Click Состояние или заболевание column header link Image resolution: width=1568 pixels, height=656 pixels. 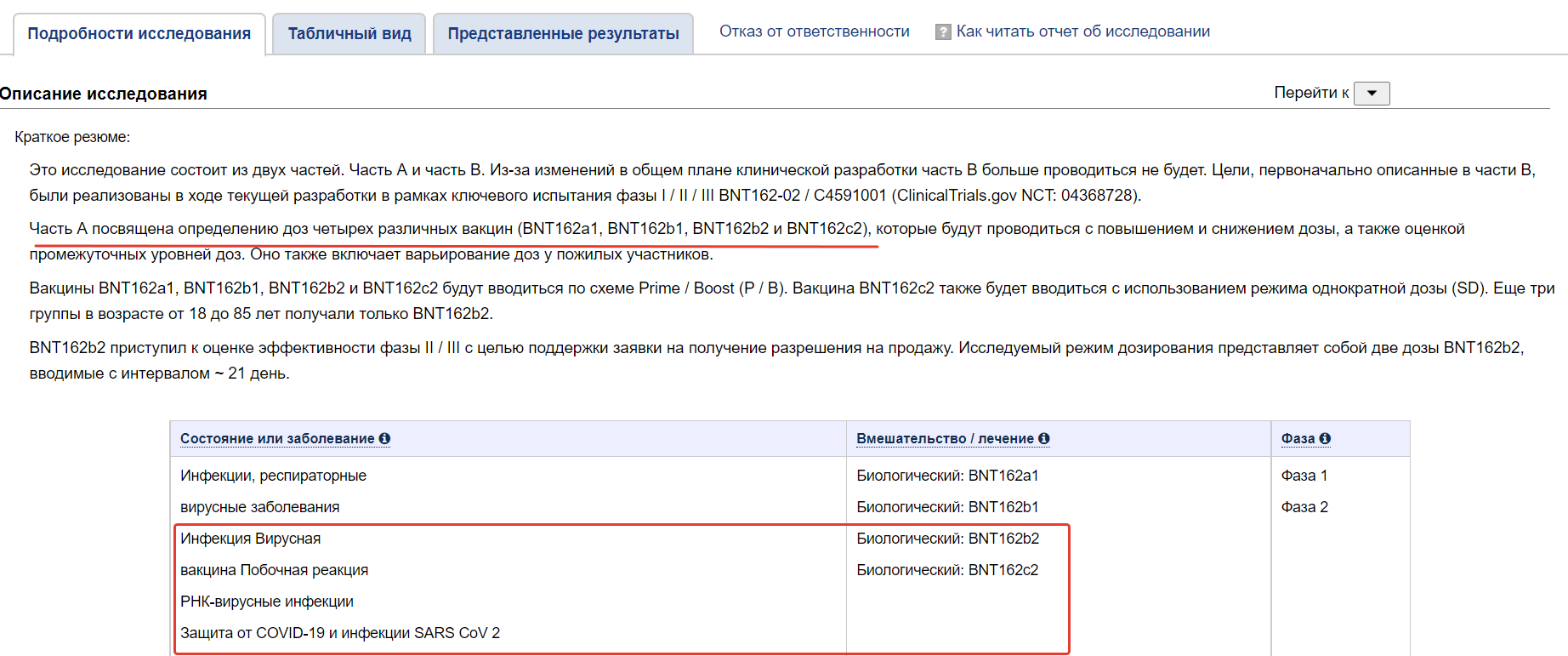click(277, 438)
